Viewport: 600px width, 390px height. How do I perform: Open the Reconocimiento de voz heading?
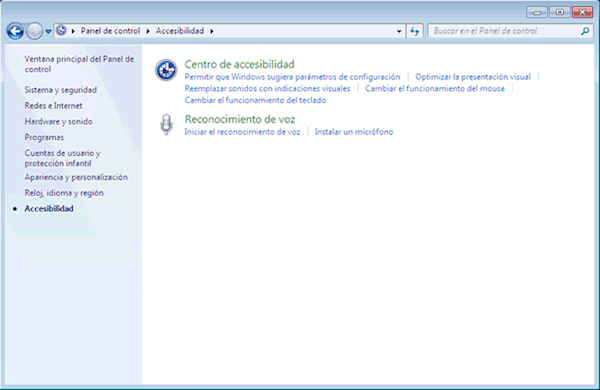point(240,119)
